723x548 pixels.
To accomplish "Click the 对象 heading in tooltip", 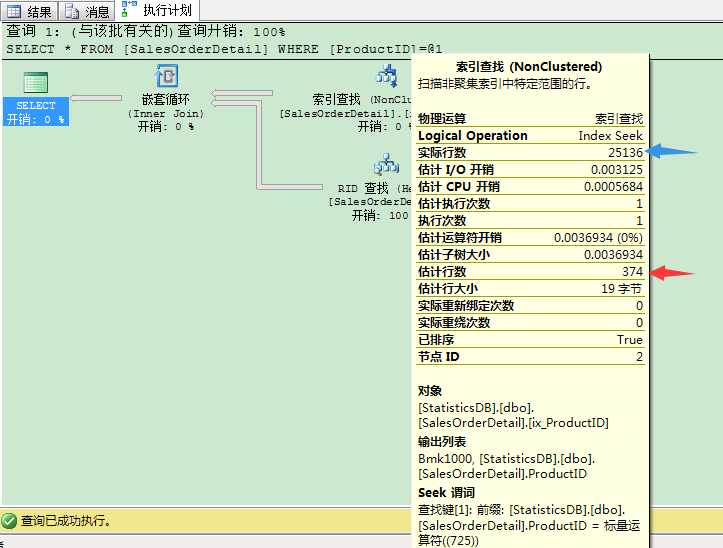I will coord(430,391).
